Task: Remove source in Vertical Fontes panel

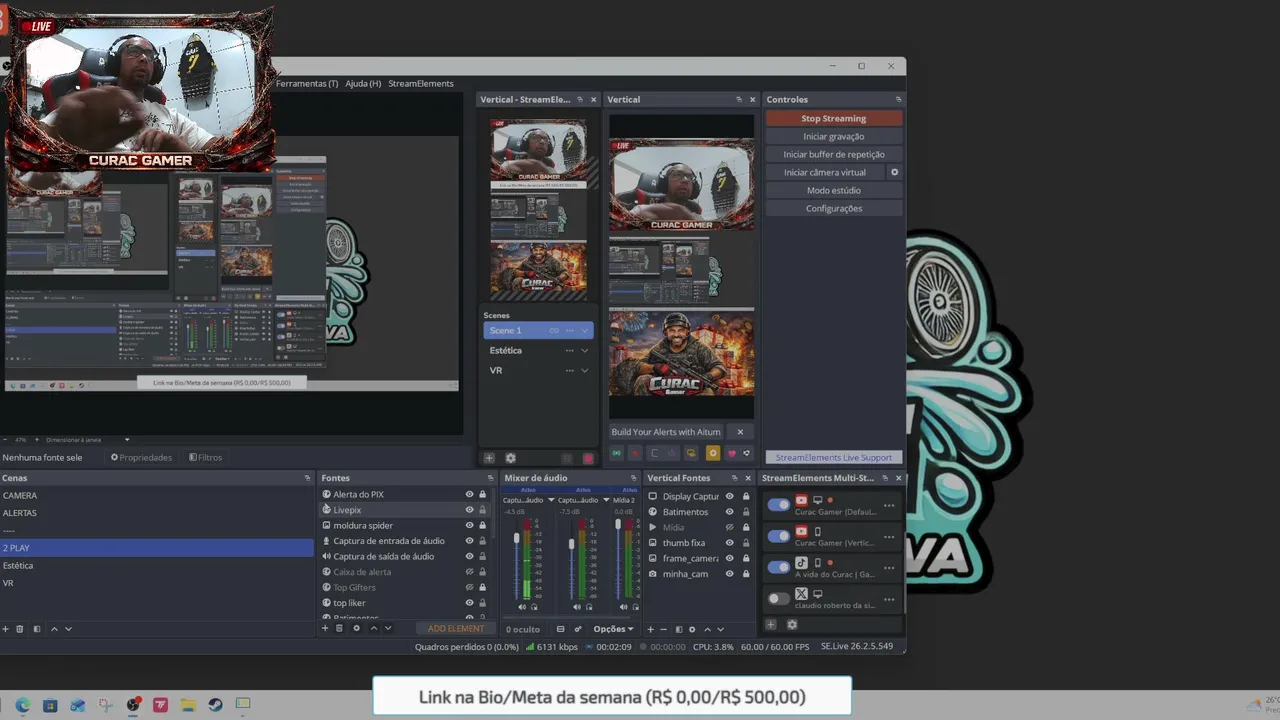Action: click(x=663, y=629)
